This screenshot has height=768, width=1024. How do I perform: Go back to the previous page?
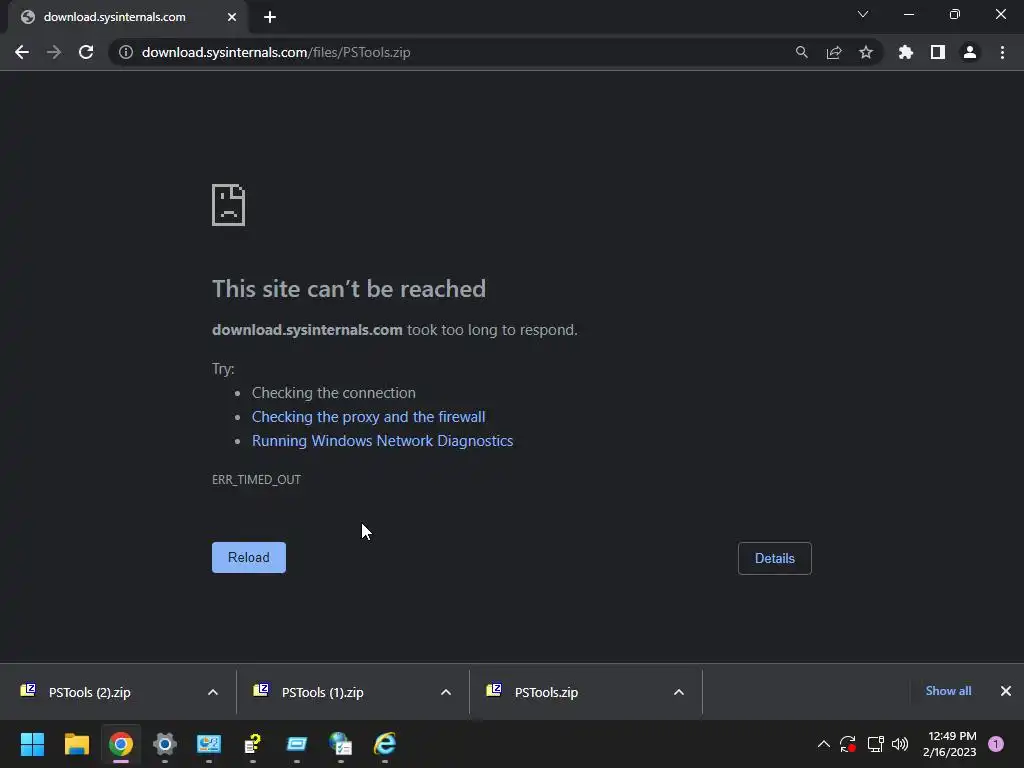point(22,52)
